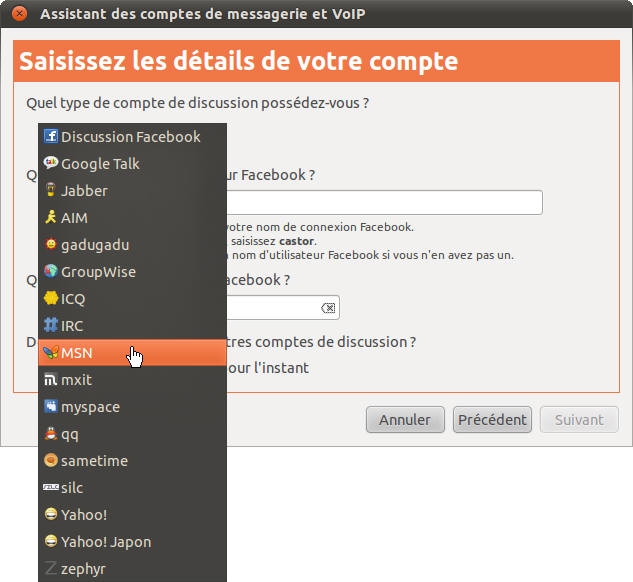This screenshot has height=582, width=633.
Task: Select myspace account type
Action: [132, 407]
